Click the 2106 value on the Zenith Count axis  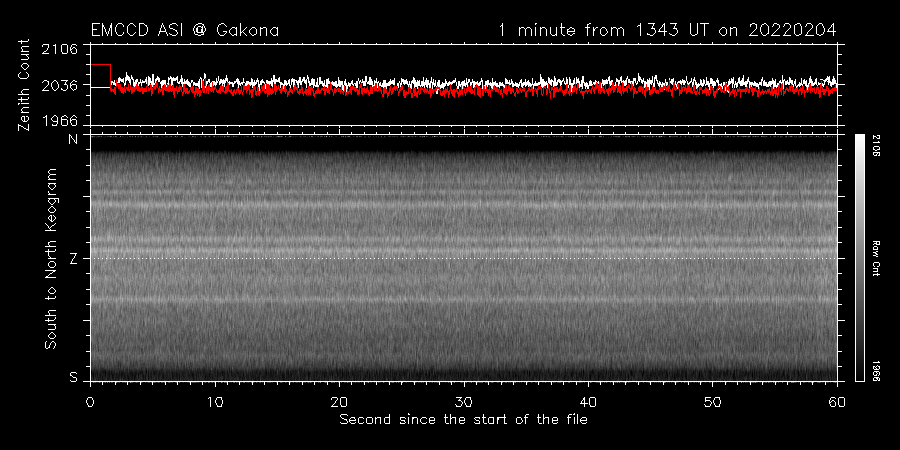[x=60, y=49]
